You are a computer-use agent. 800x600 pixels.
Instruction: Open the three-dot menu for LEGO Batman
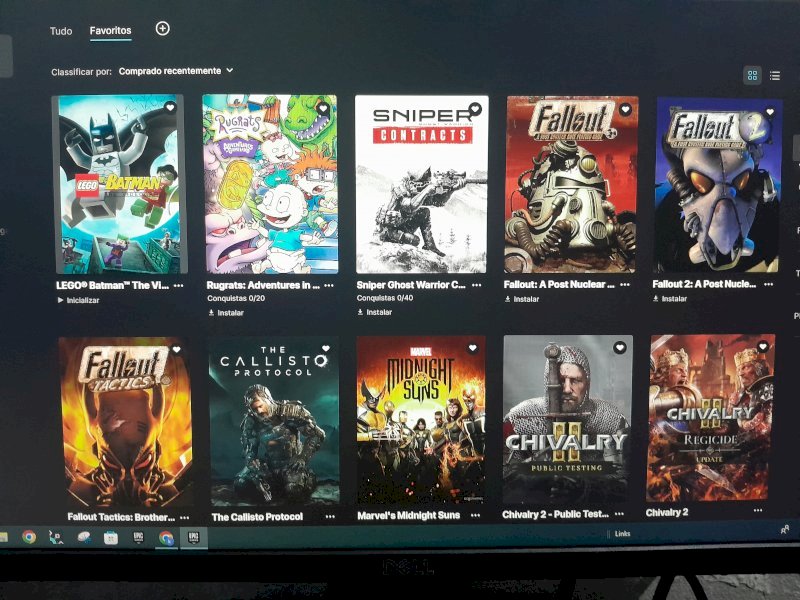(x=178, y=286)
